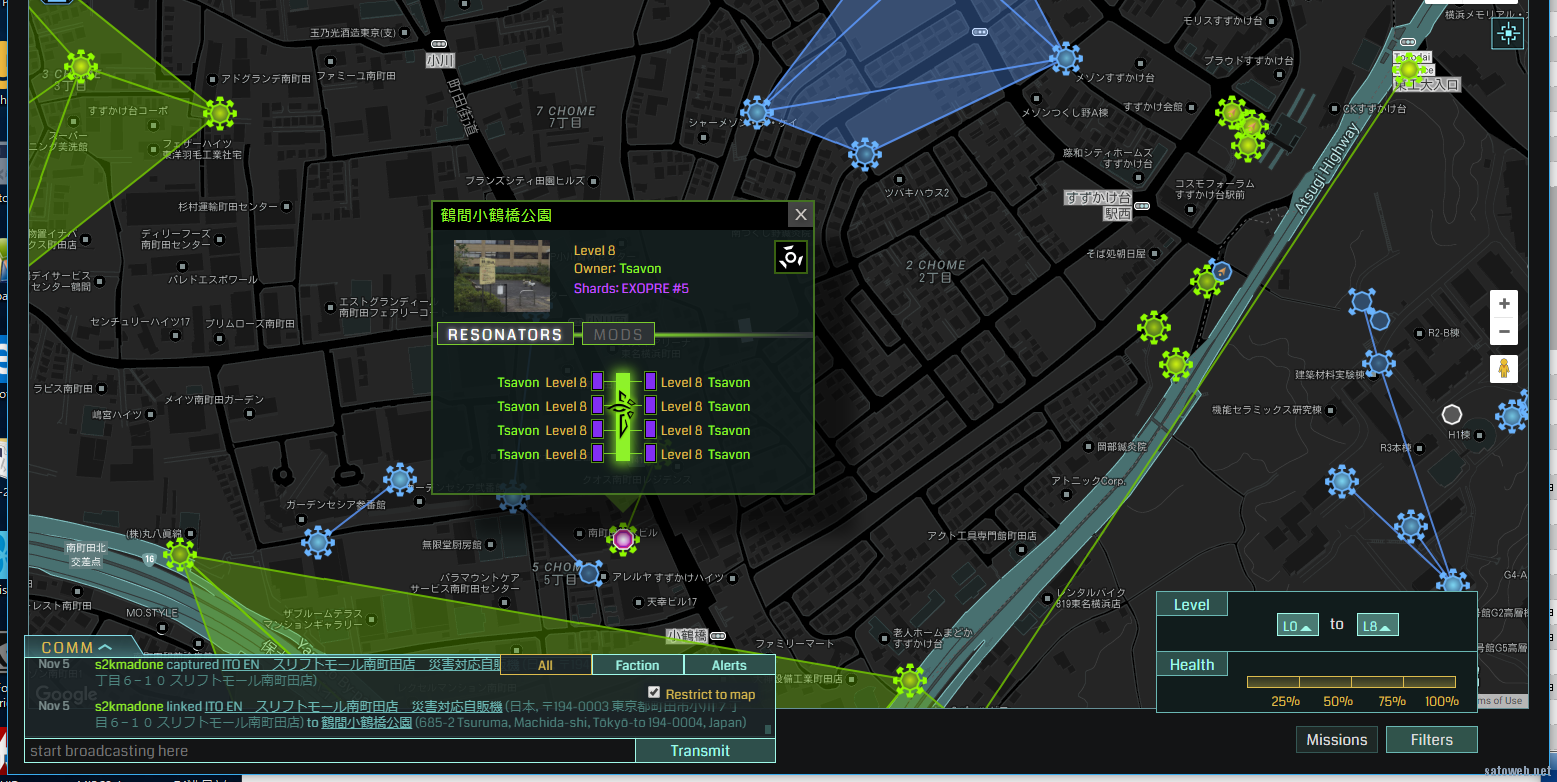Click the Level filter label
This screenshot has height=782, width=1557.
click(x=1191, y=604)
